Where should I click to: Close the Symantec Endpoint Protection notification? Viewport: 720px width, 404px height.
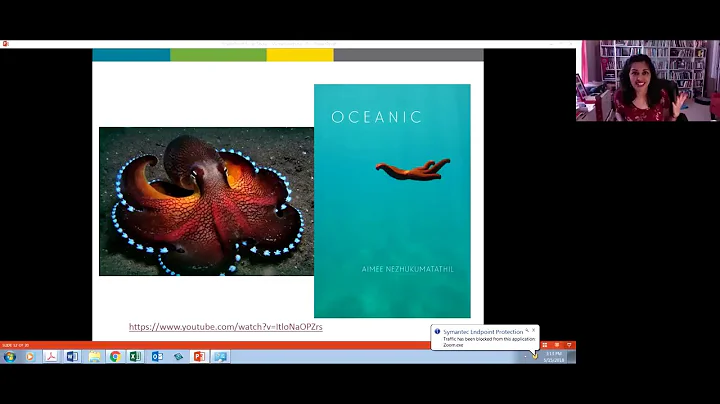point(534,330)
